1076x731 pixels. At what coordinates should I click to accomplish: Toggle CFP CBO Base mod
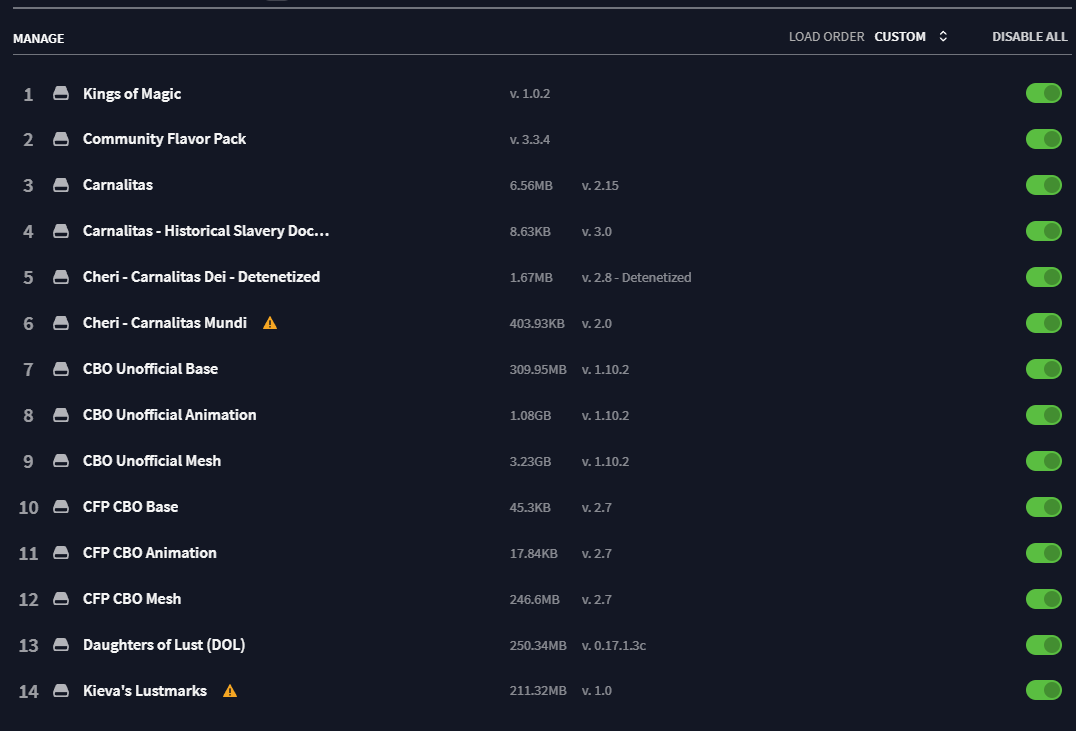click(x=1044, y=507)
